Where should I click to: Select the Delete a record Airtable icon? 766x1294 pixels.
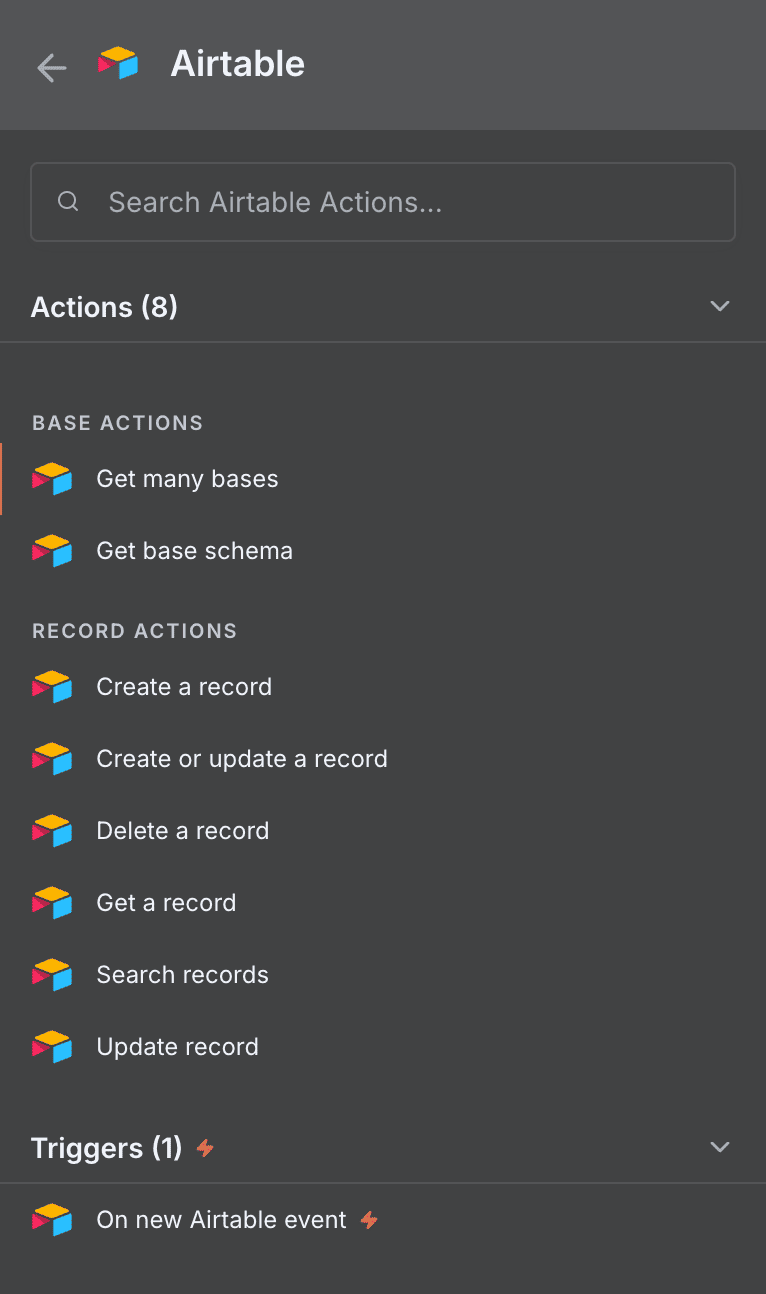51,830
